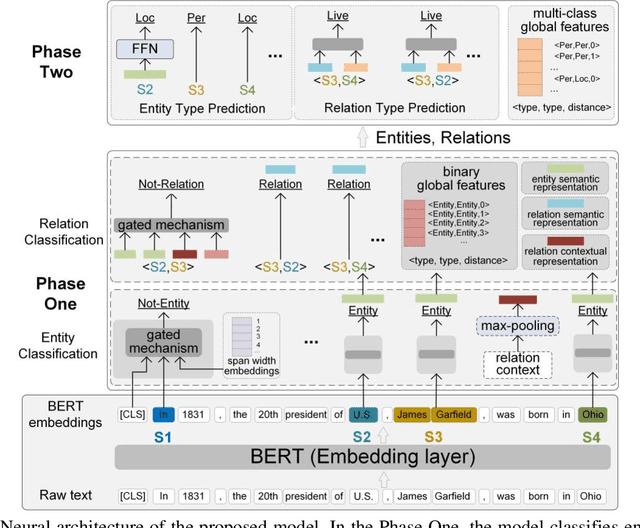Screen dimensions: 640x528
Task: Click the gated mechanism box under Not-Relation
Action: point(170,225)
